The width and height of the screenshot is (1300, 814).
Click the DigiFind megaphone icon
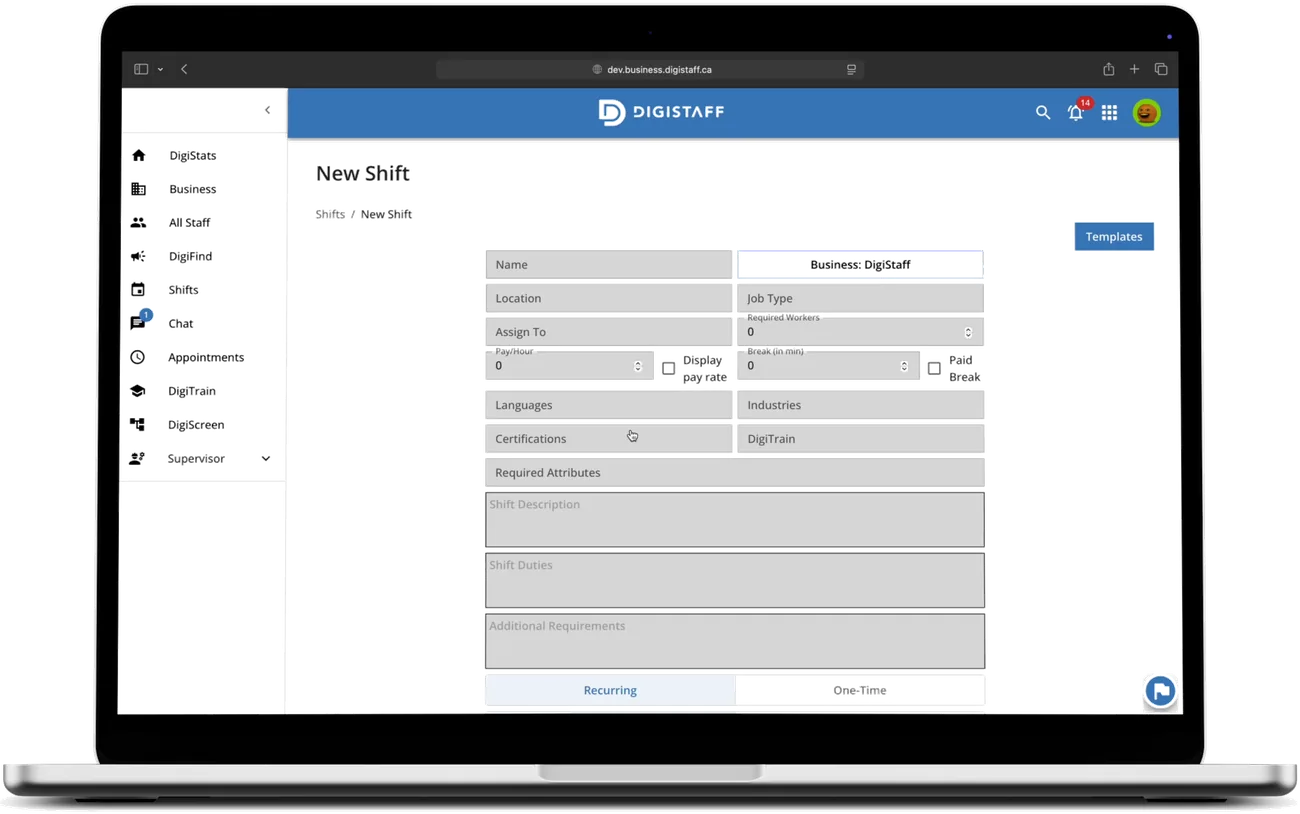click(138, 256)
